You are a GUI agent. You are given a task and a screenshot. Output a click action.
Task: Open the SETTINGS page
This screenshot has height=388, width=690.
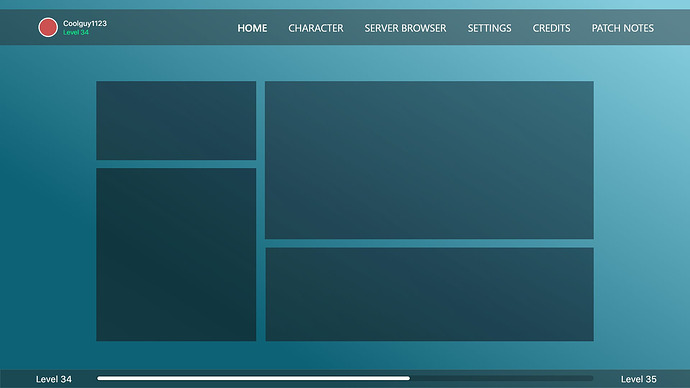pos(489,28)
